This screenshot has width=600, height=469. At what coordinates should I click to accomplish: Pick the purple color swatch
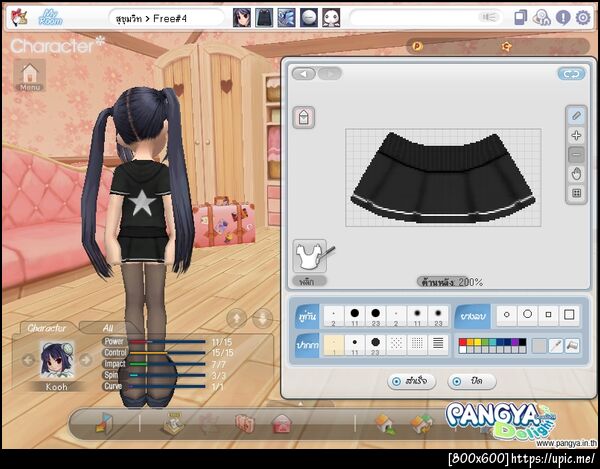515,342
